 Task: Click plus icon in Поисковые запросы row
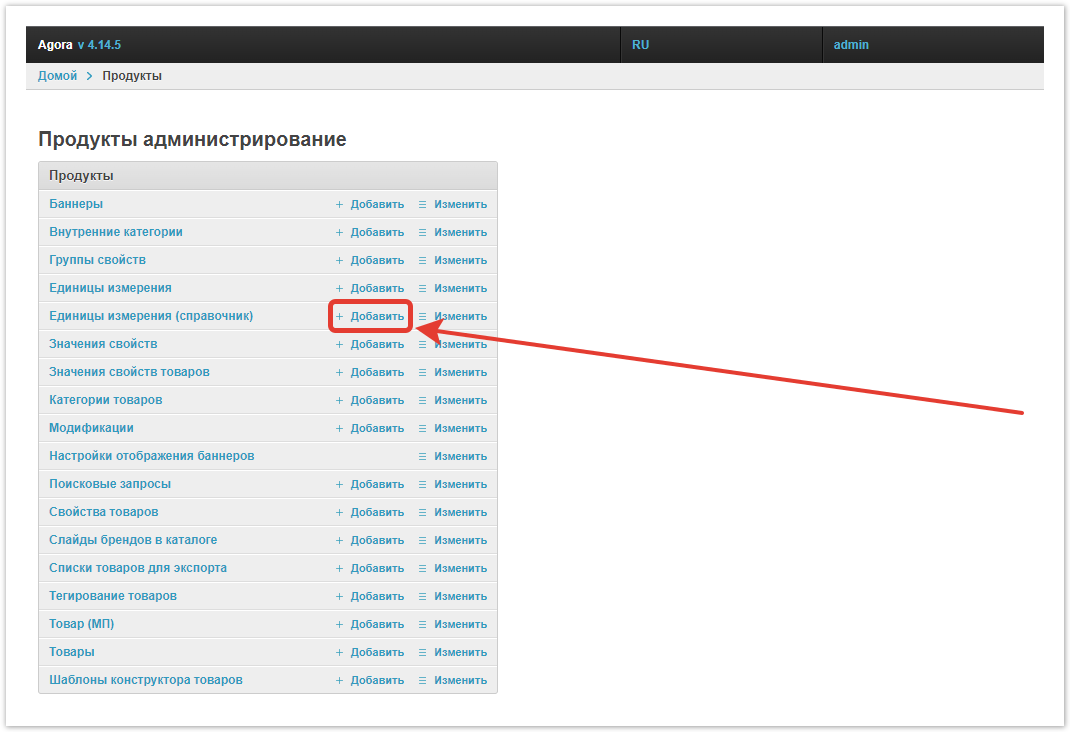tap(339, 484)
